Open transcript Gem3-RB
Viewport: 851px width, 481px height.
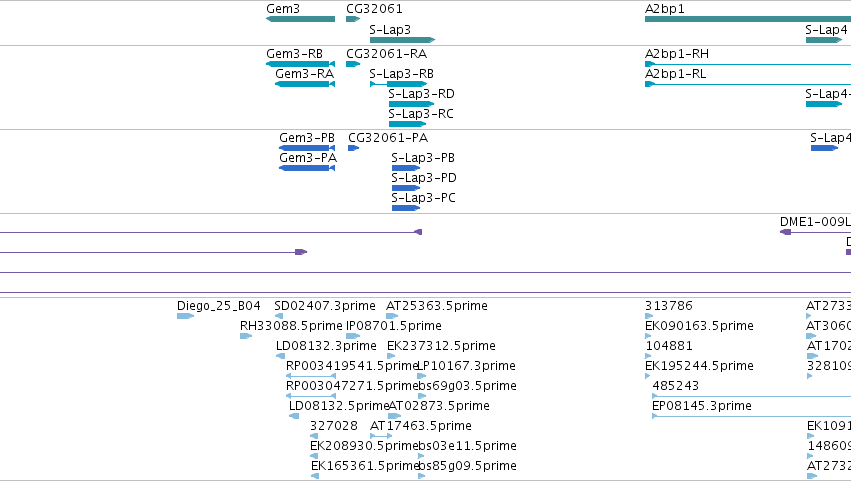295,54
